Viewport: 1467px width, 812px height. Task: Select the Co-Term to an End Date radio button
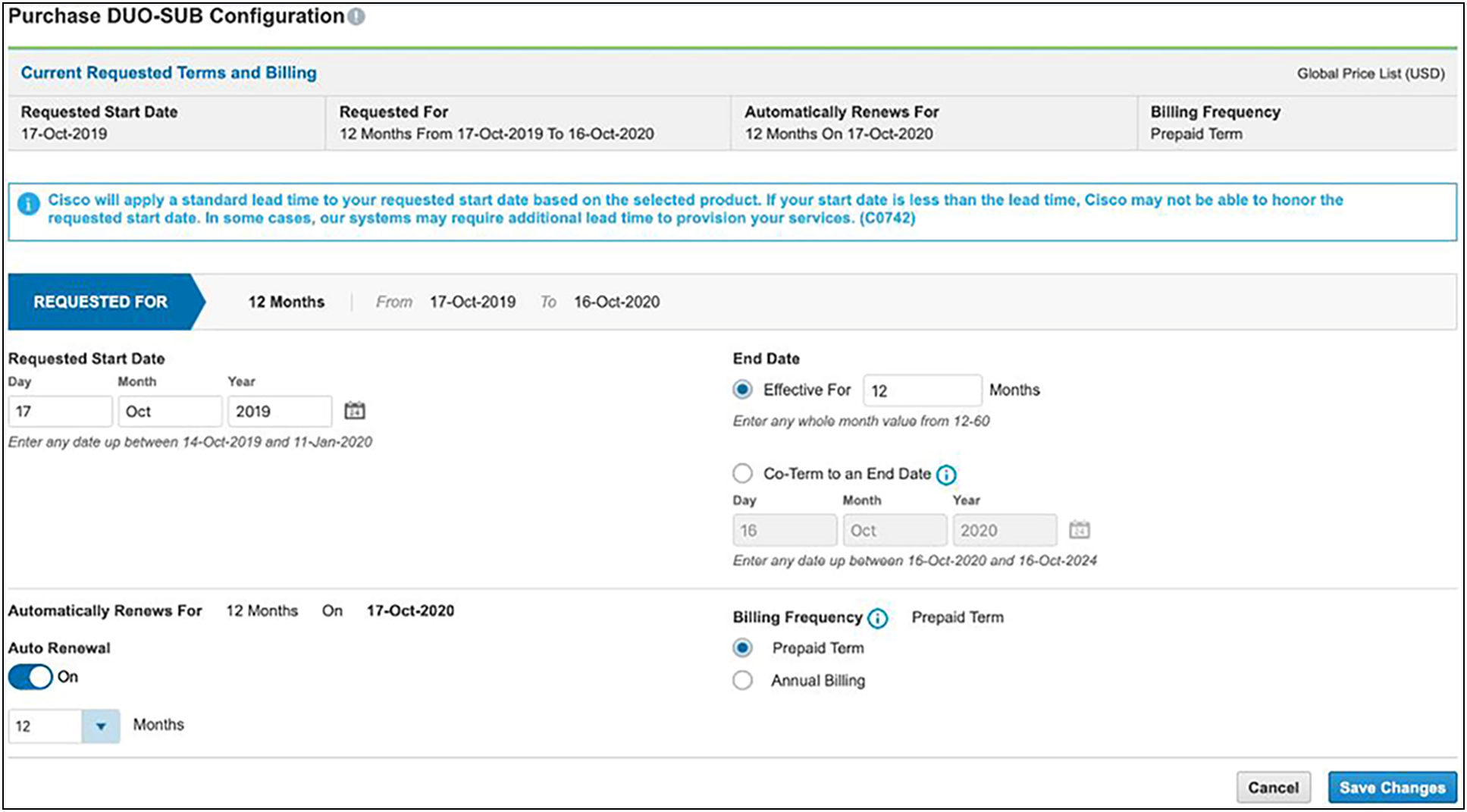(743, 474)
